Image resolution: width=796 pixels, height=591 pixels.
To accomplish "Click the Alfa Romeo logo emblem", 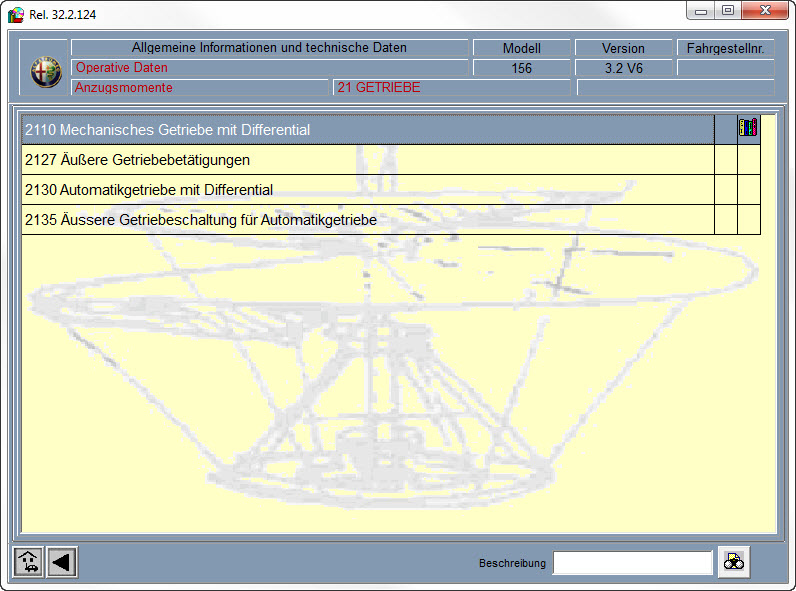I will 45,72.
